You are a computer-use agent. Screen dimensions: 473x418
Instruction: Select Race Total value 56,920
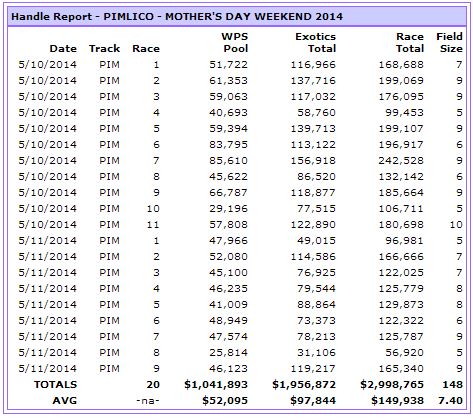coord(404,353)
